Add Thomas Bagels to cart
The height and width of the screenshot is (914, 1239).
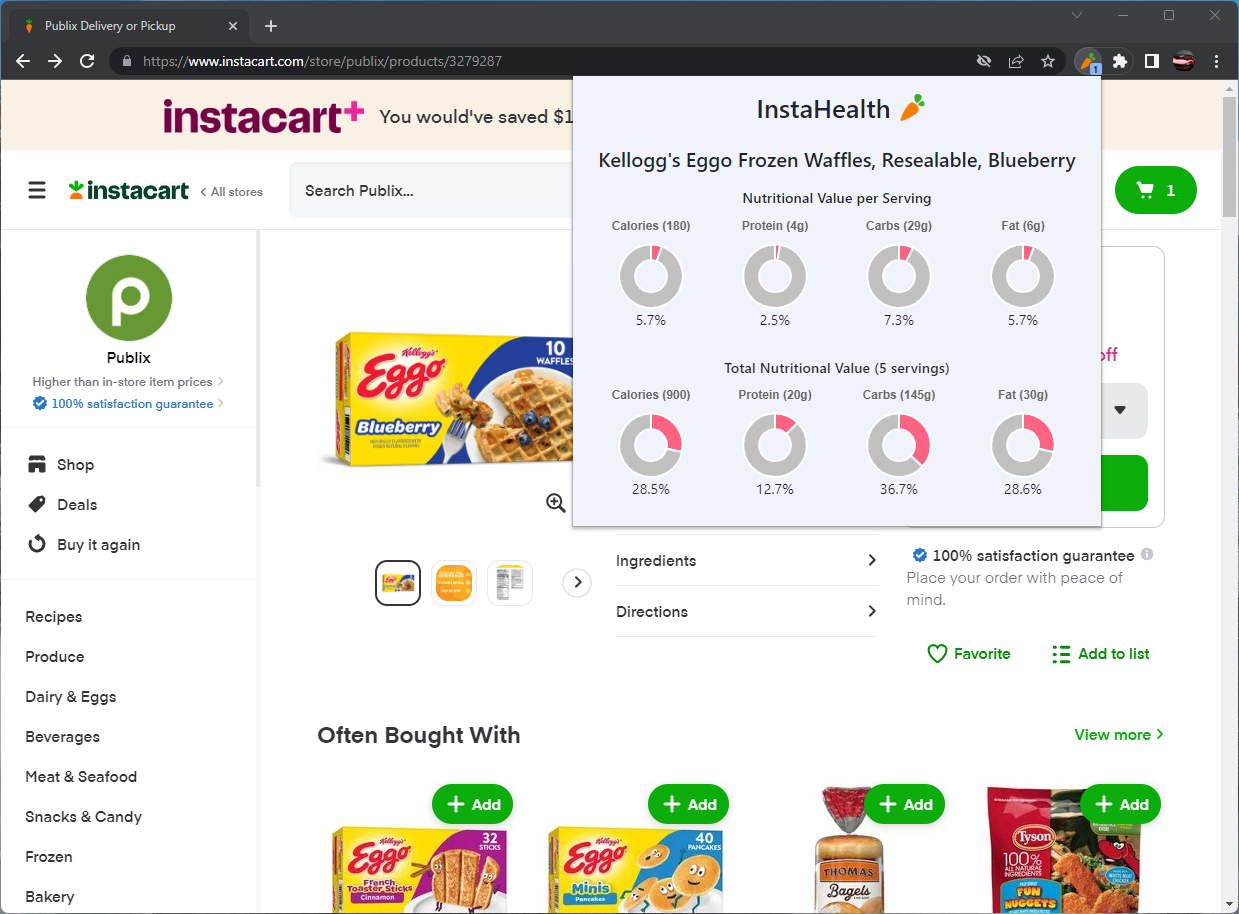905,804
